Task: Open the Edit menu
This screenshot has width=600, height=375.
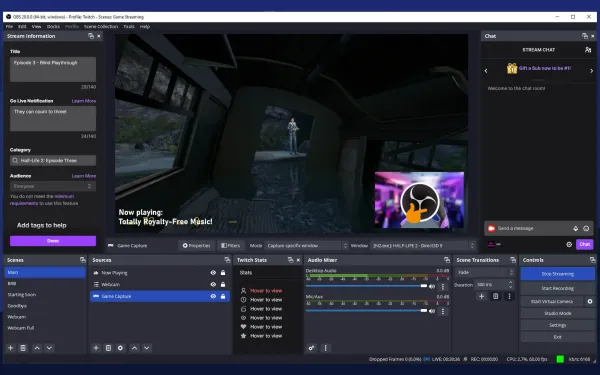Action: pos(22,26)
